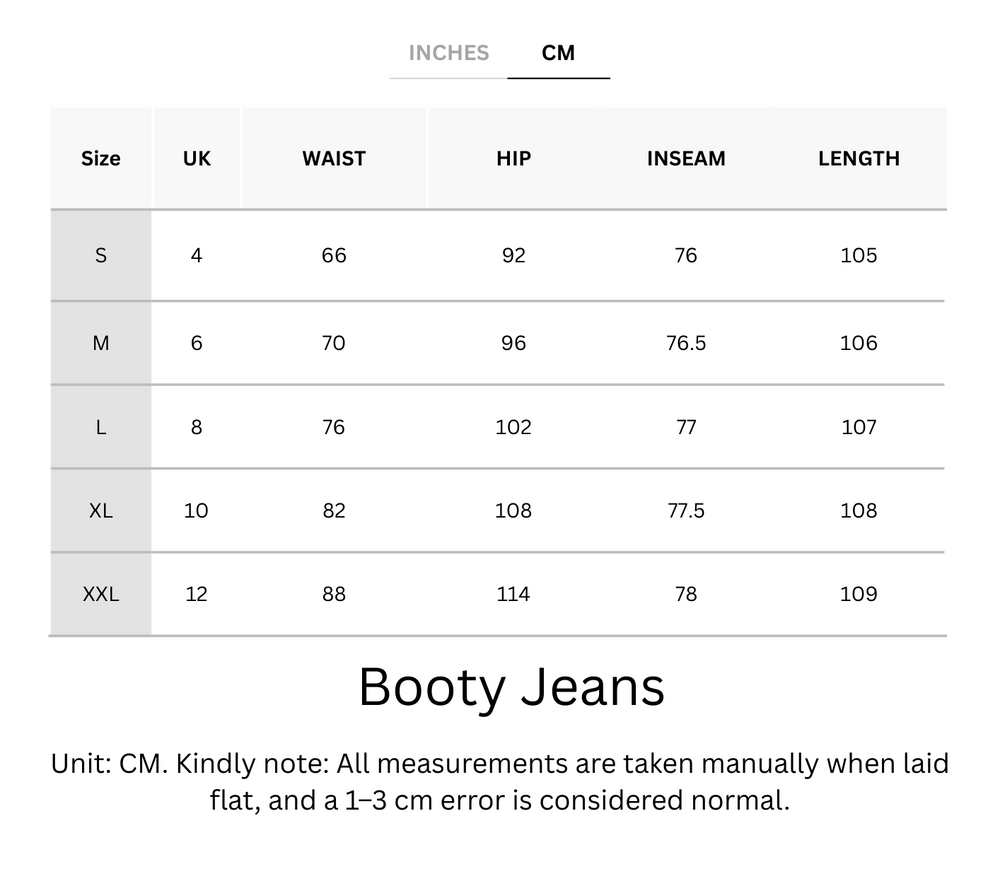
Task: Click the UK column header
Action: pos(196,158)
